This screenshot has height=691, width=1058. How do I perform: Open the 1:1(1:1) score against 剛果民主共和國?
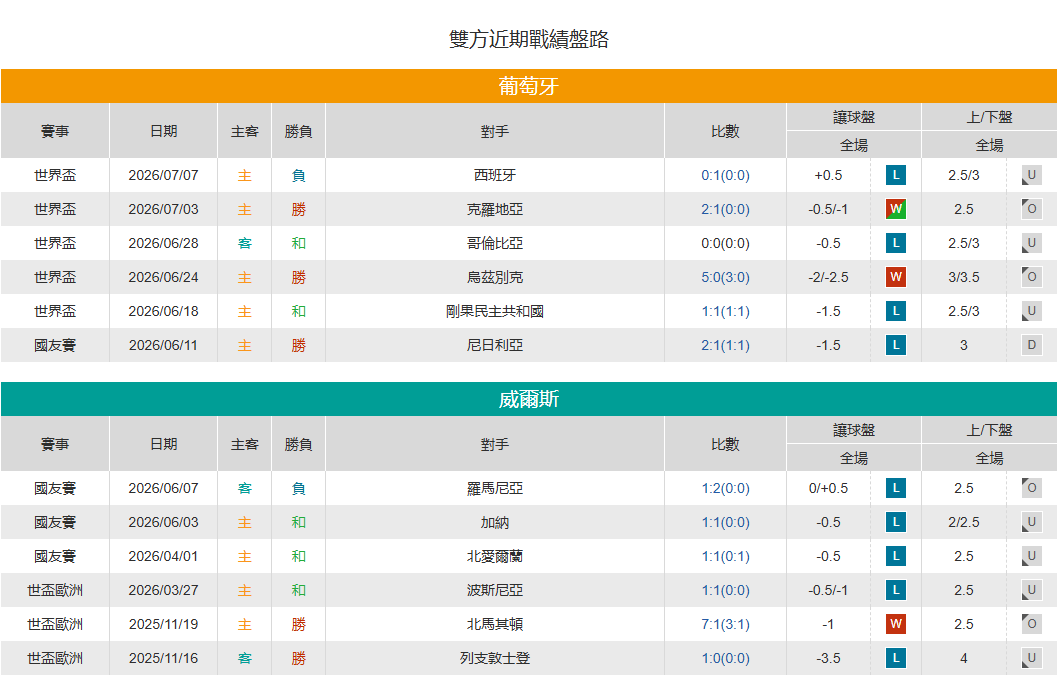pyautogui.click(x=725, y=311)
